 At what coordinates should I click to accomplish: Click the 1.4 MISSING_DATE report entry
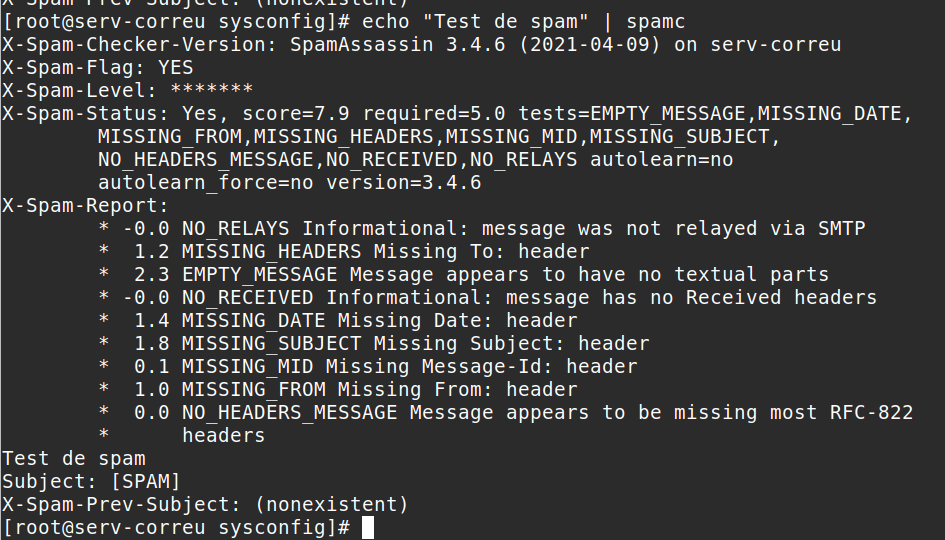coord(354,320)
